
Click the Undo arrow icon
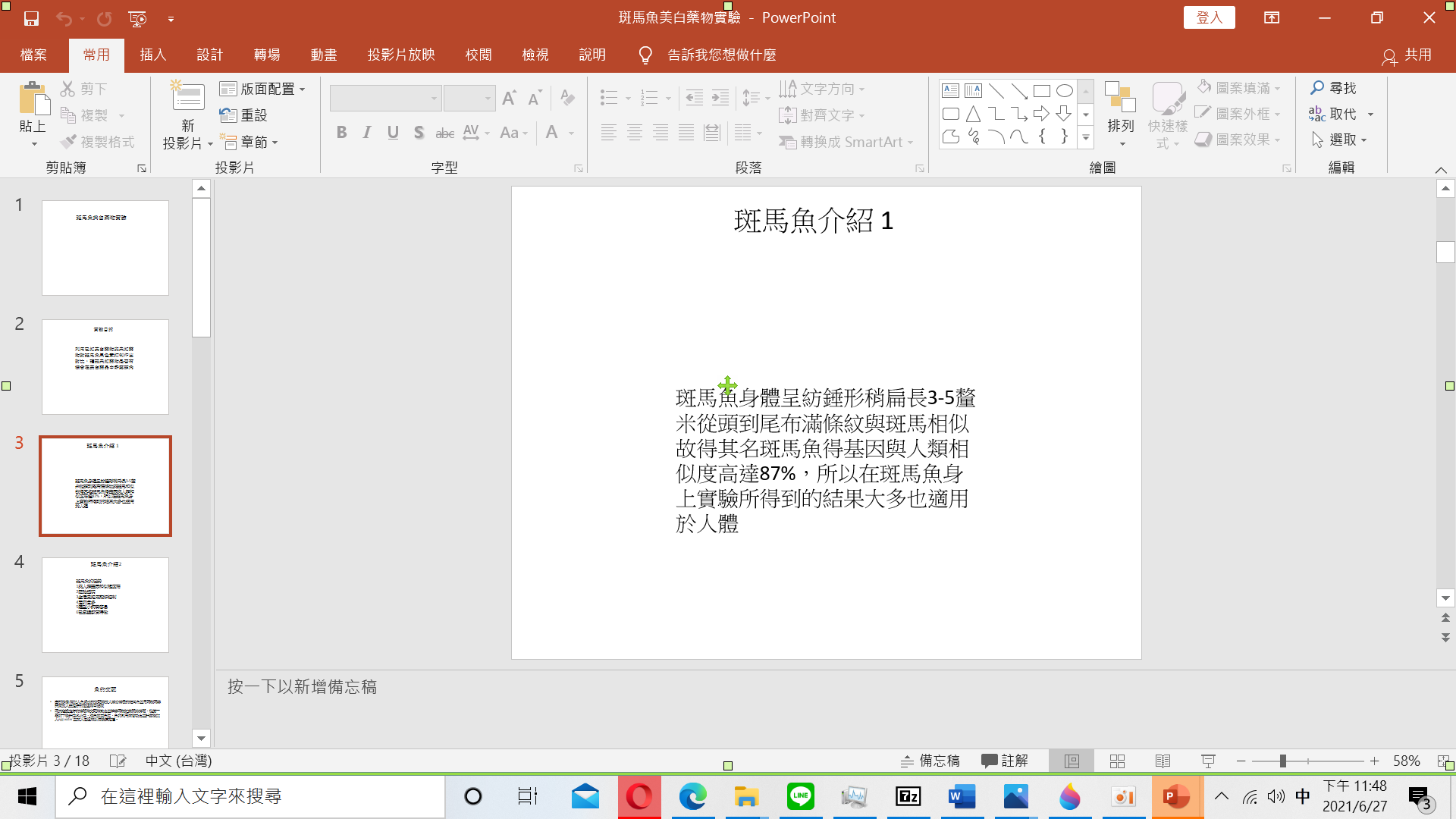64,18
